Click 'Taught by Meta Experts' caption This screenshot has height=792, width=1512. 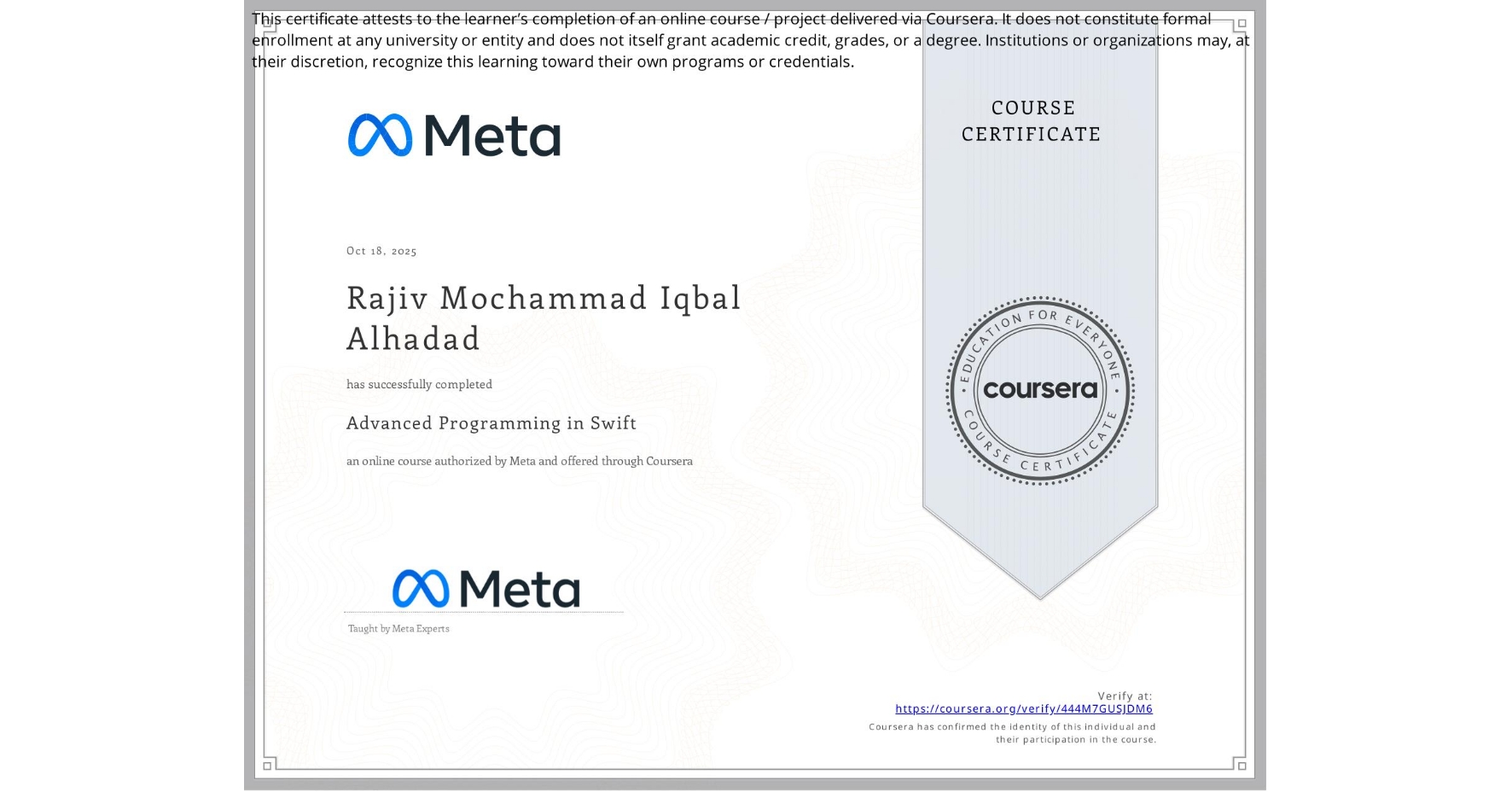[x=398, y=629]
